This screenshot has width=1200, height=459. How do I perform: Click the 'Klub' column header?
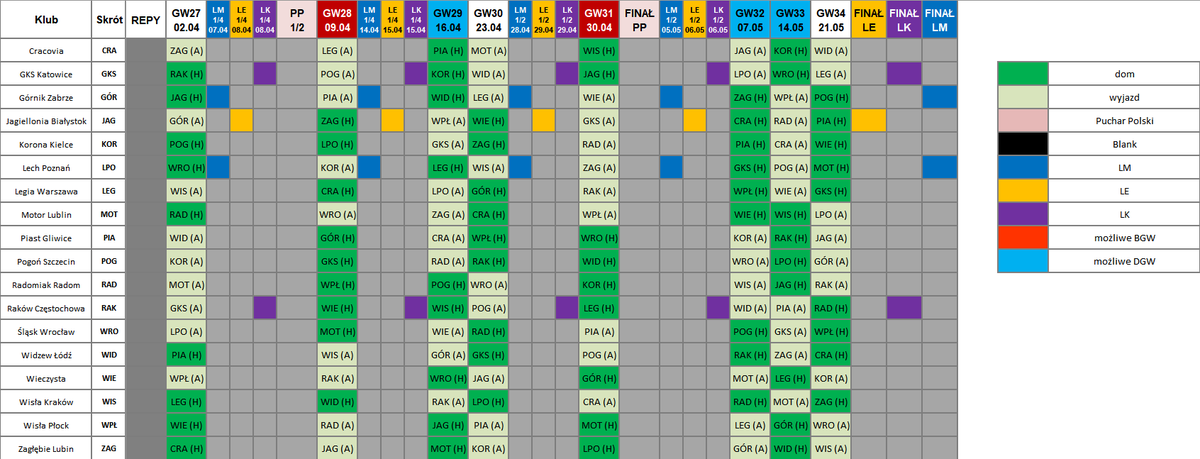point(46,20)
